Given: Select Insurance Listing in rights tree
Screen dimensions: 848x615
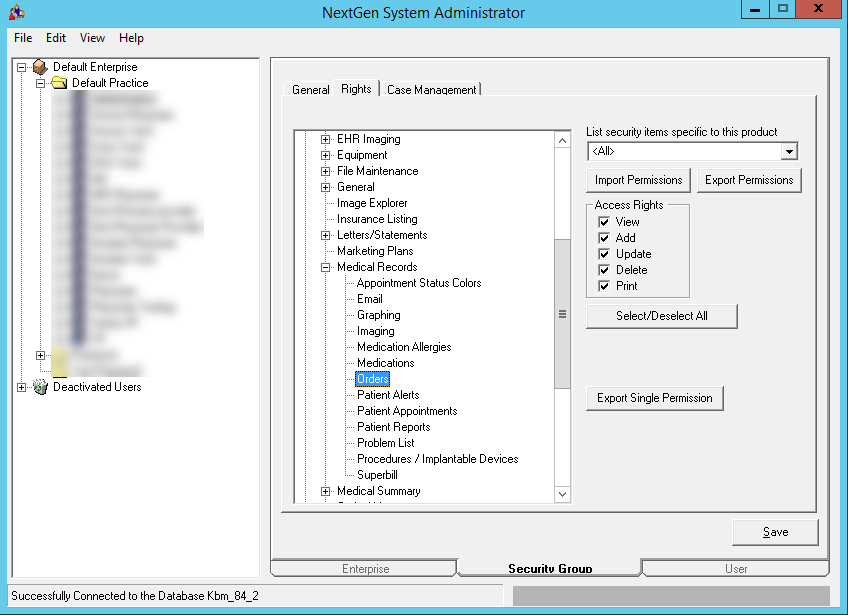Looking at the screenshot, I should coord(377,219).
